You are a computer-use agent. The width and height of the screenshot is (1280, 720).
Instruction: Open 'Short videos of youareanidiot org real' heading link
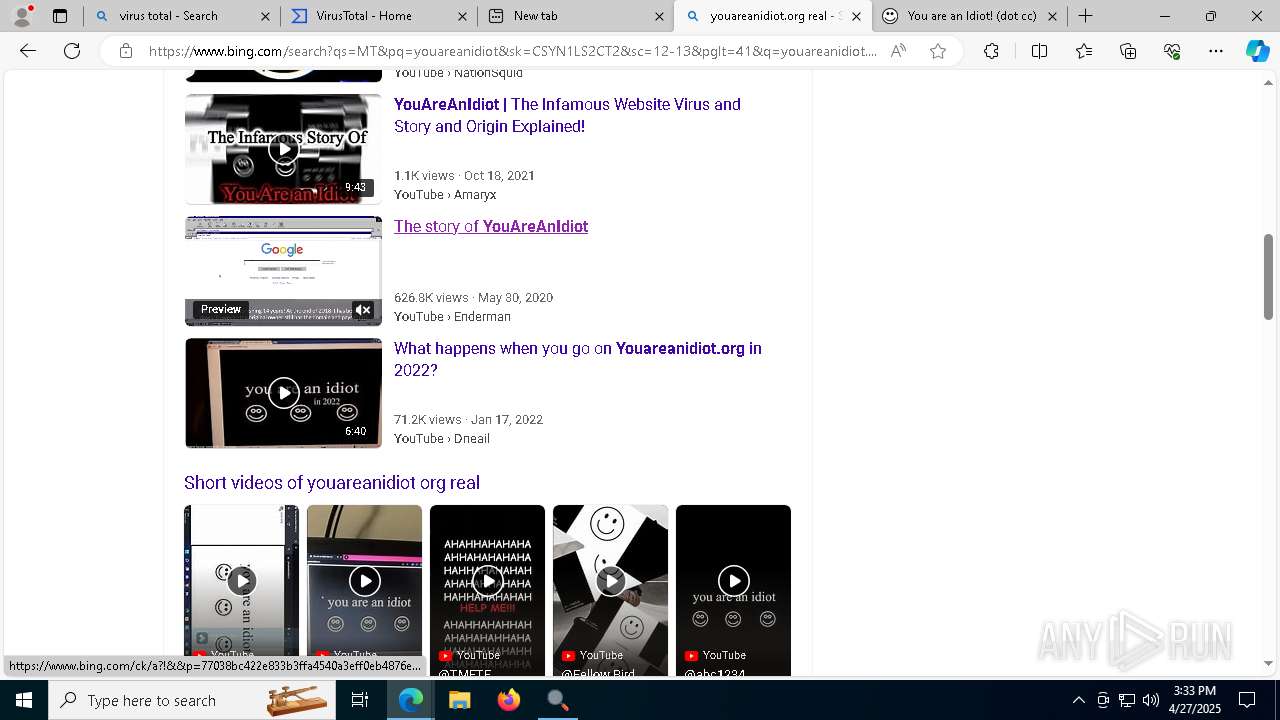(x=332, y=482)
